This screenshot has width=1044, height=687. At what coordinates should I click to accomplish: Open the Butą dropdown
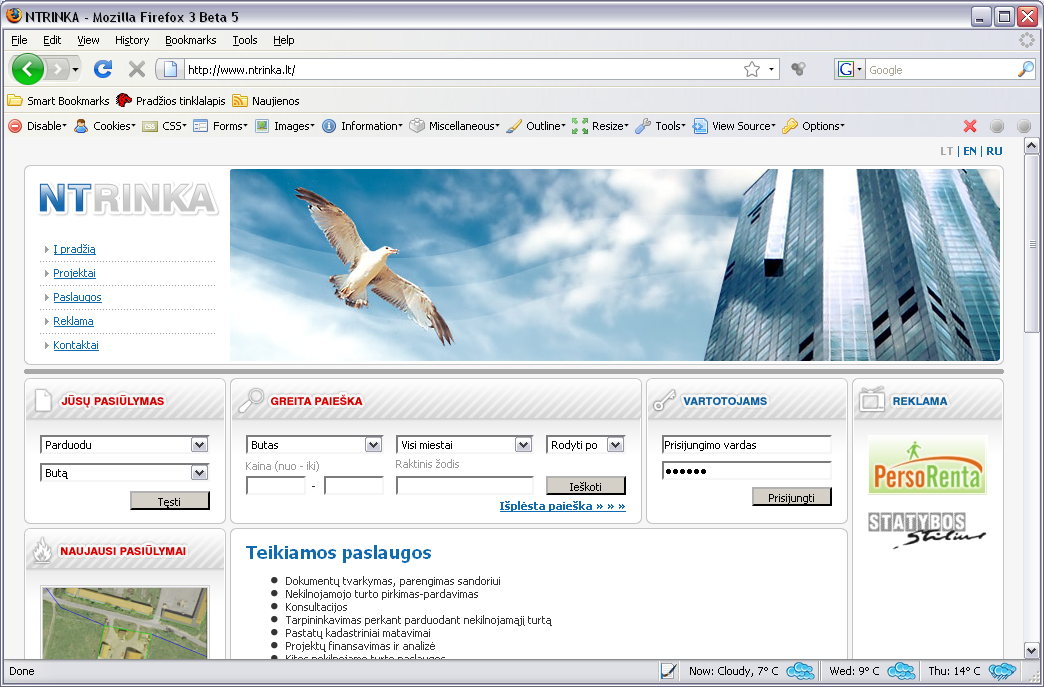point(125,473)
